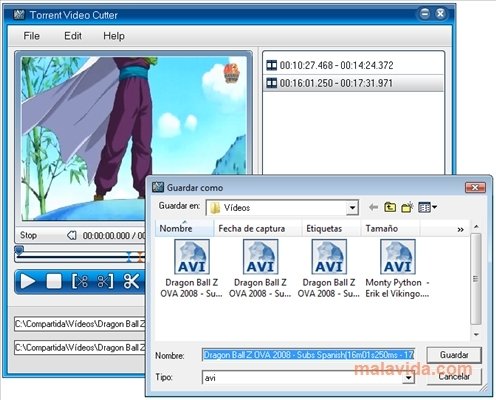The height and width of the screenshot is (400, 496).
Task: Click the film strip icon of the second segment
Action: click(x=272, y=83)
